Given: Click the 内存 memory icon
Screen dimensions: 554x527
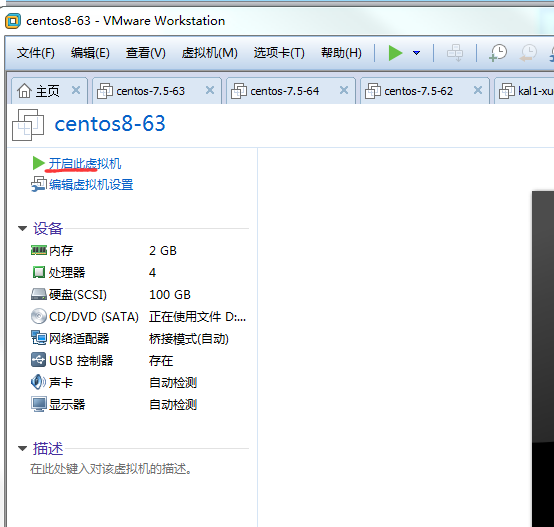Looking at the screenshot, I should (39, 250).
